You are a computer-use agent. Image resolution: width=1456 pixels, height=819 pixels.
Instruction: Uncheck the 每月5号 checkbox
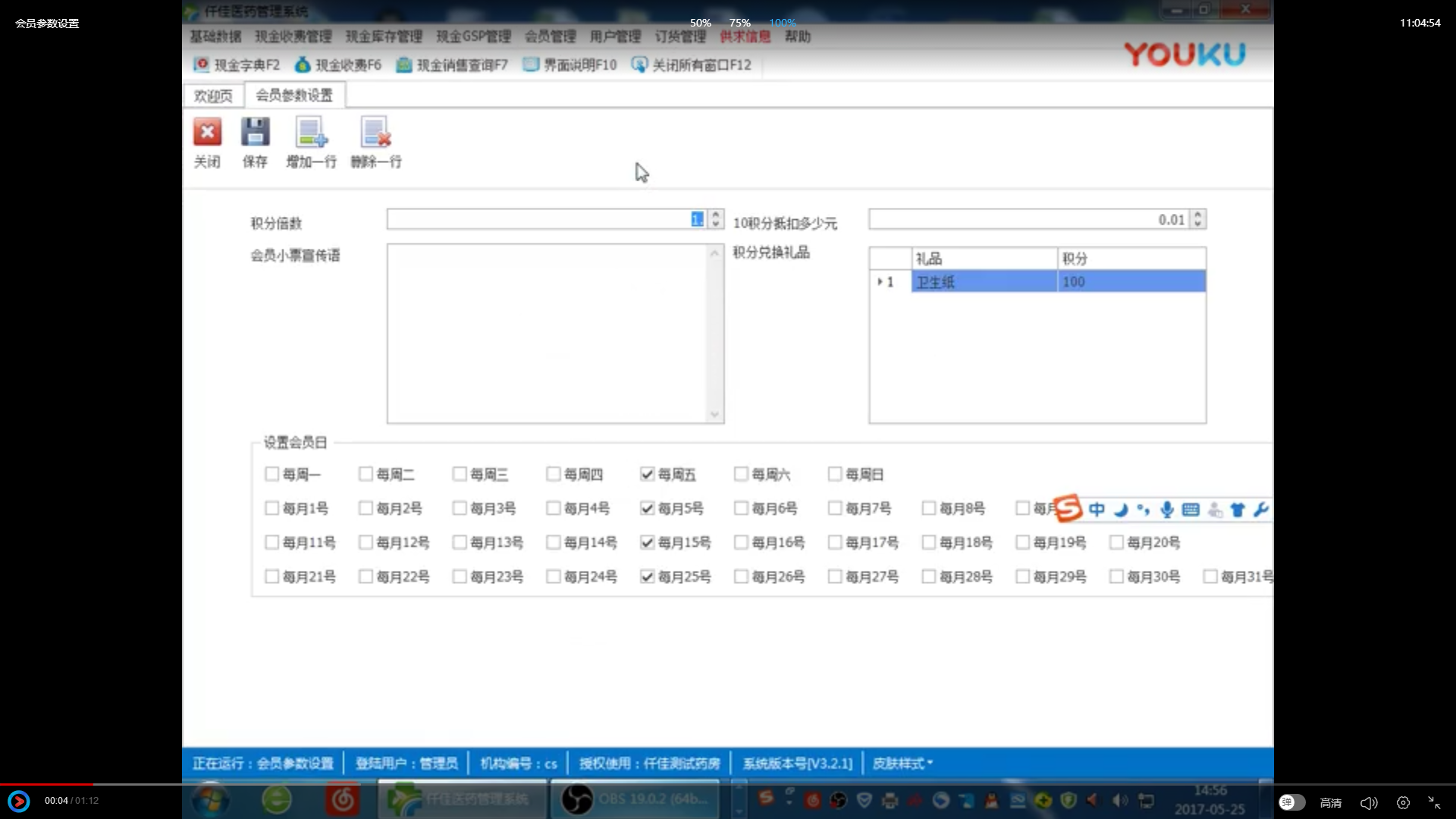coord(647,508)
